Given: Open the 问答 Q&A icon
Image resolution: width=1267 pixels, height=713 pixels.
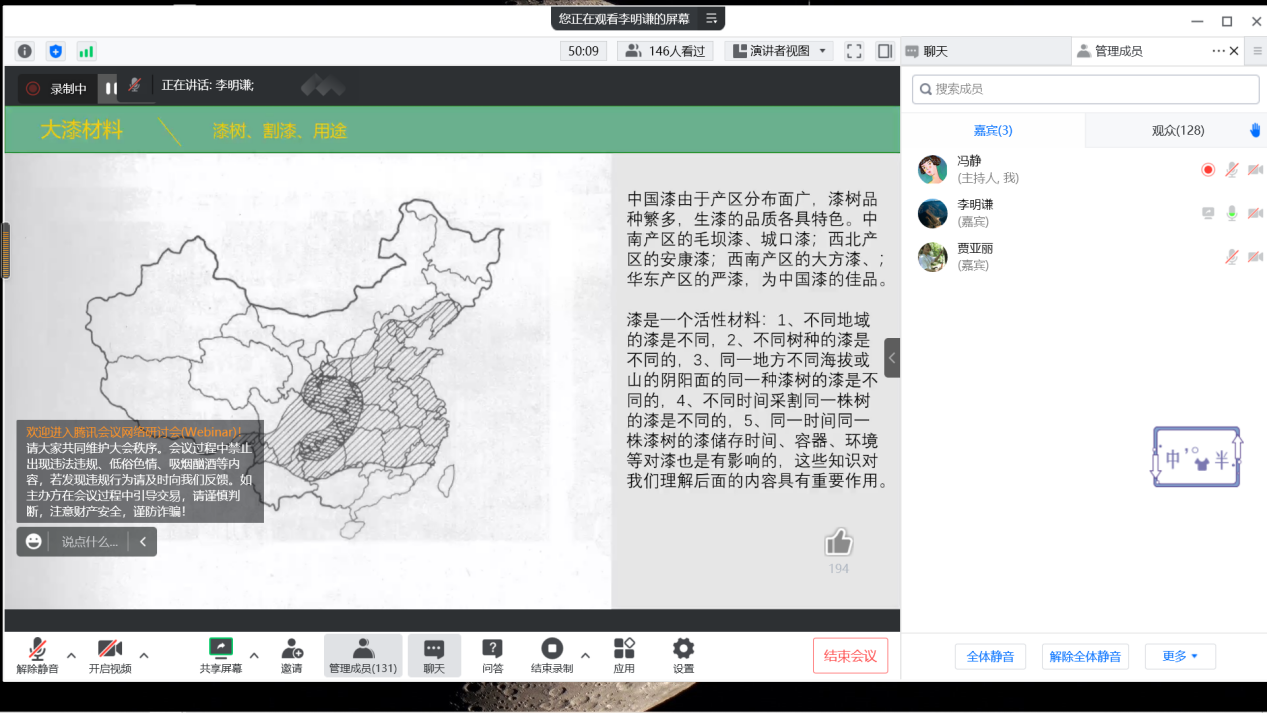Looking at the screenshot, I should pyautogui.click(x=492, y=656).
